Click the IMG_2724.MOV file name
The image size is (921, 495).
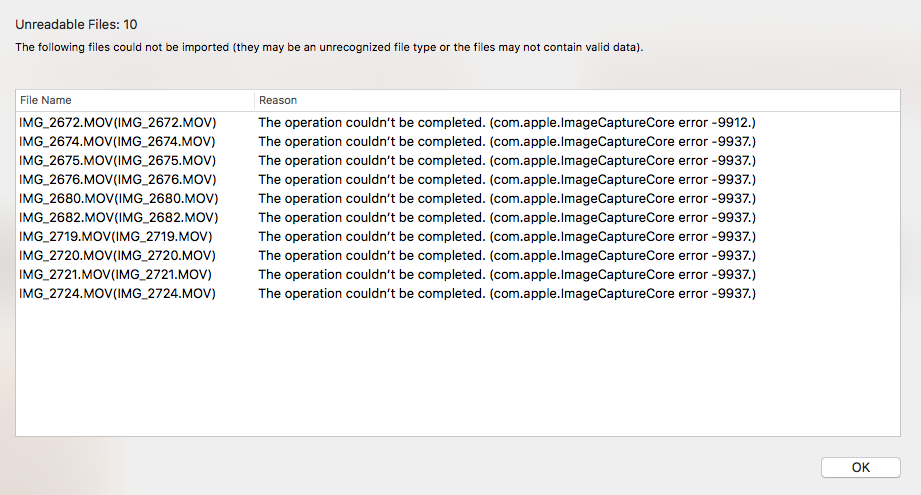[118, 293]
